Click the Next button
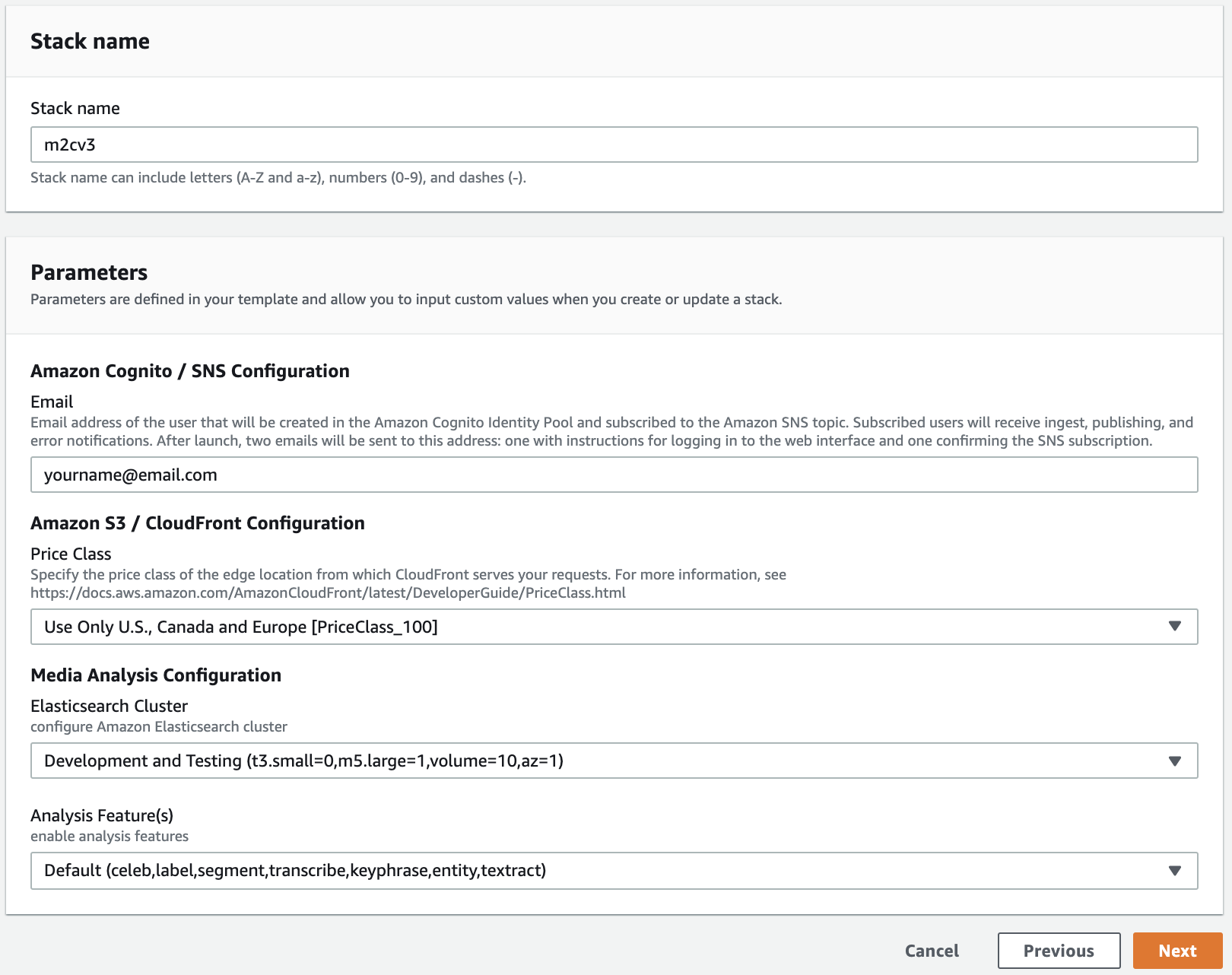1232x975 pixels. click(1177, 951)
